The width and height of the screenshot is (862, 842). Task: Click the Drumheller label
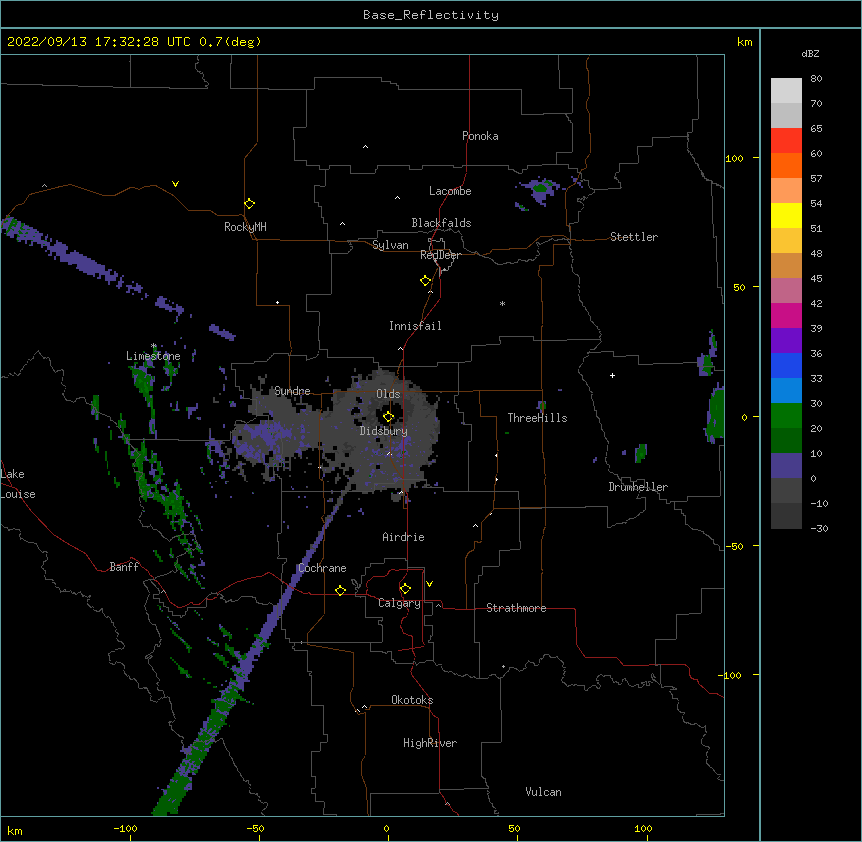pyautogui.click(x=638, y=487)
